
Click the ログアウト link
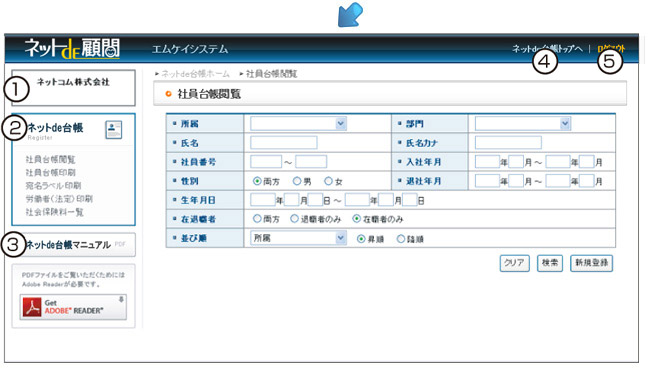[611, 49]
